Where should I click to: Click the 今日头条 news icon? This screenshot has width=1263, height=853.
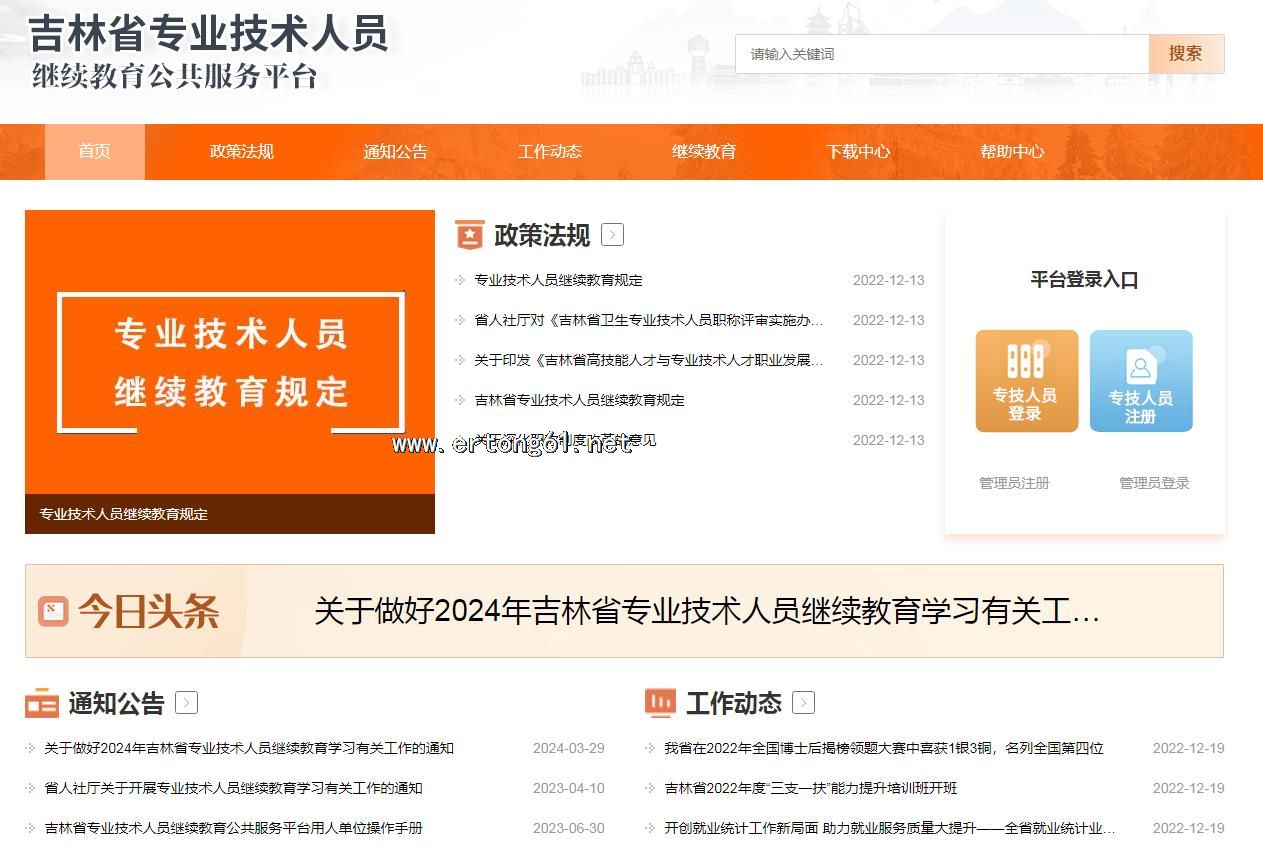(x=53, y=611)
